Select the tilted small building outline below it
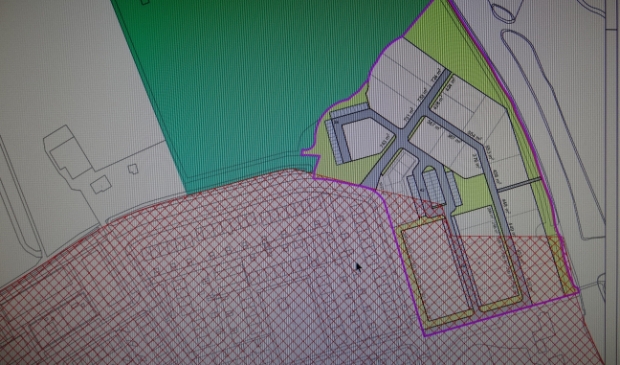 point(101,185)
